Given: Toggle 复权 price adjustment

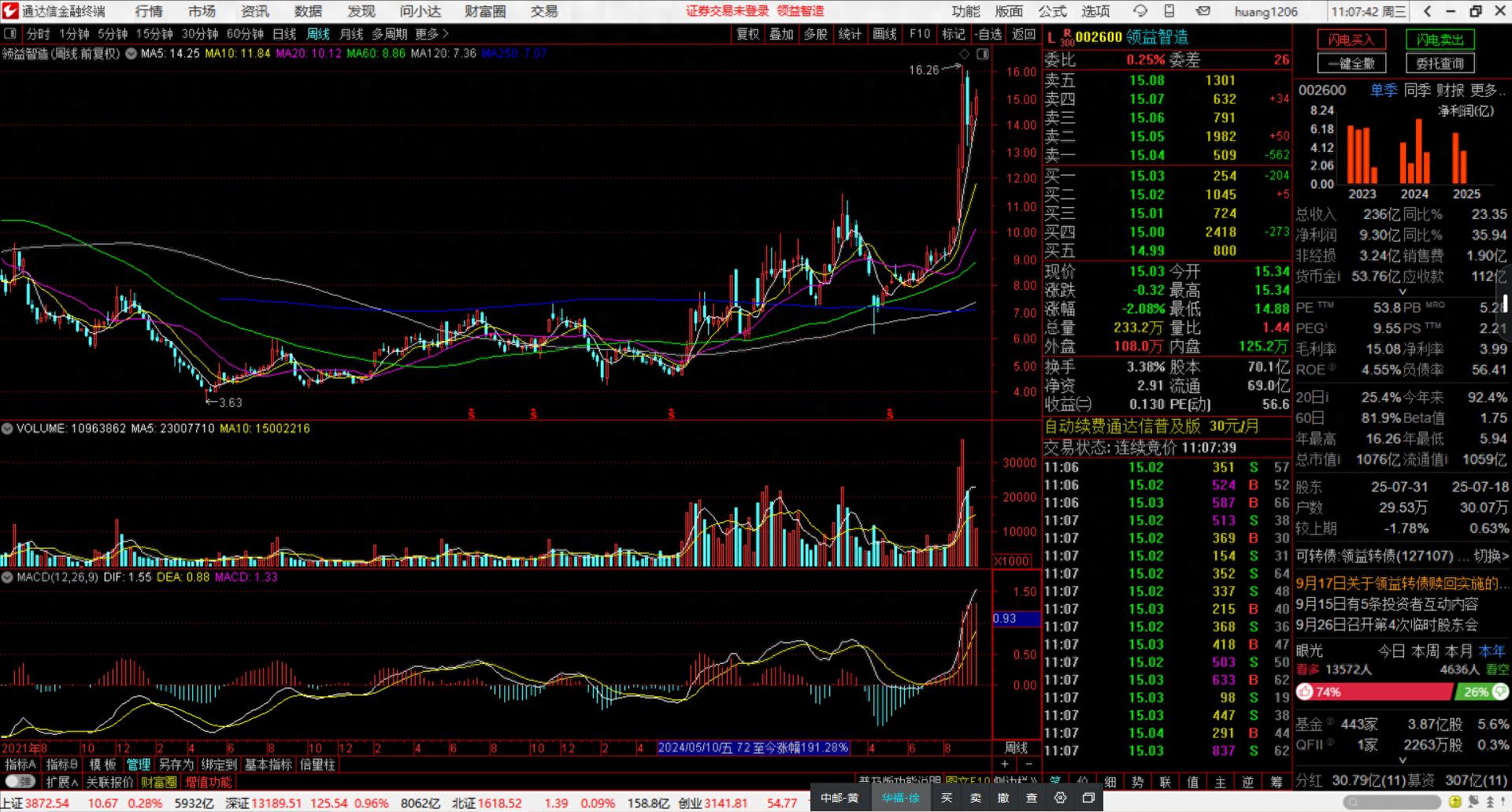Looking at the screenshot, I should (747, 34).
